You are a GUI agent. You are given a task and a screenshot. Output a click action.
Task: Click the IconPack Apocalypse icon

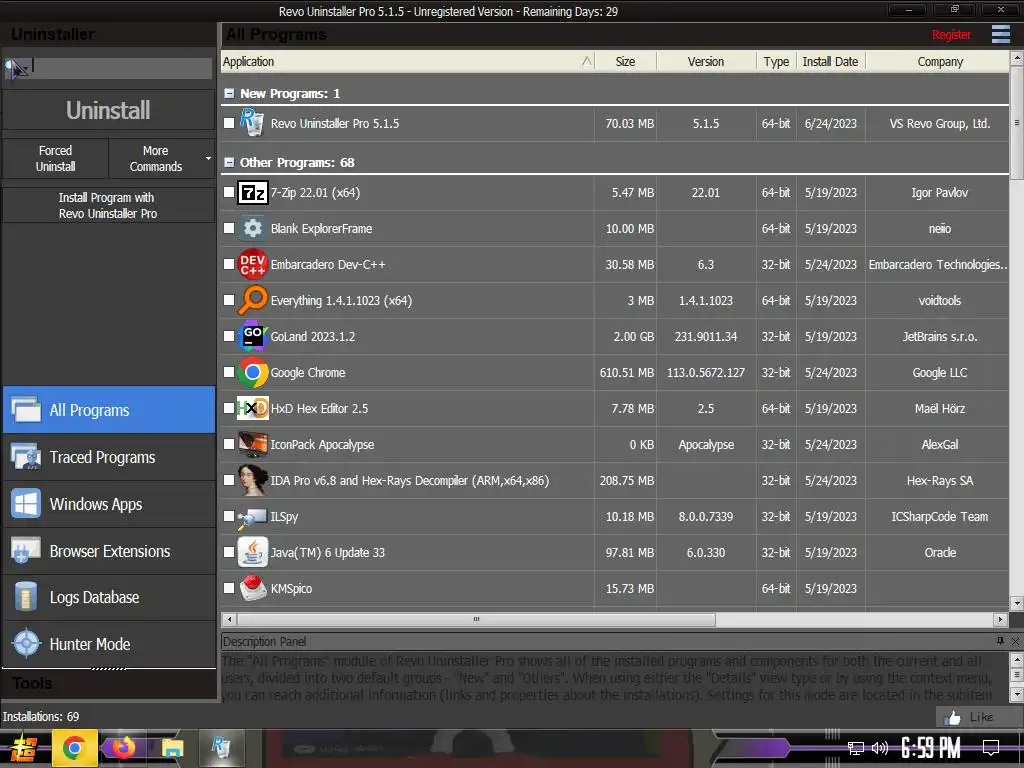click(253, 444)
